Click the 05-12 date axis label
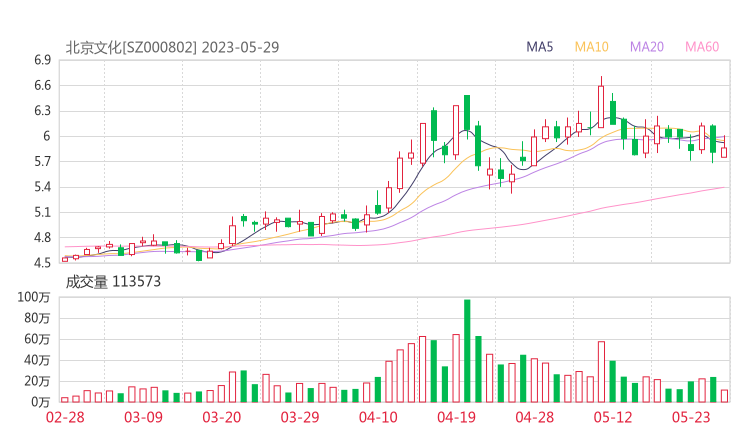The height and width of the screenshot is (440, 740). point(613,417)
